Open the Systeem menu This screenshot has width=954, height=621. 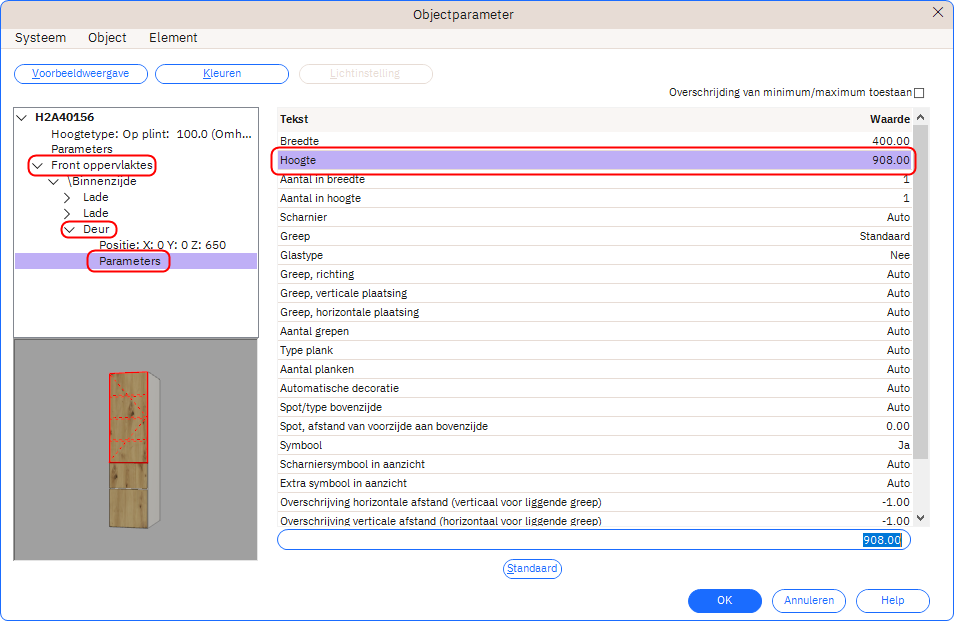point(40,38)
